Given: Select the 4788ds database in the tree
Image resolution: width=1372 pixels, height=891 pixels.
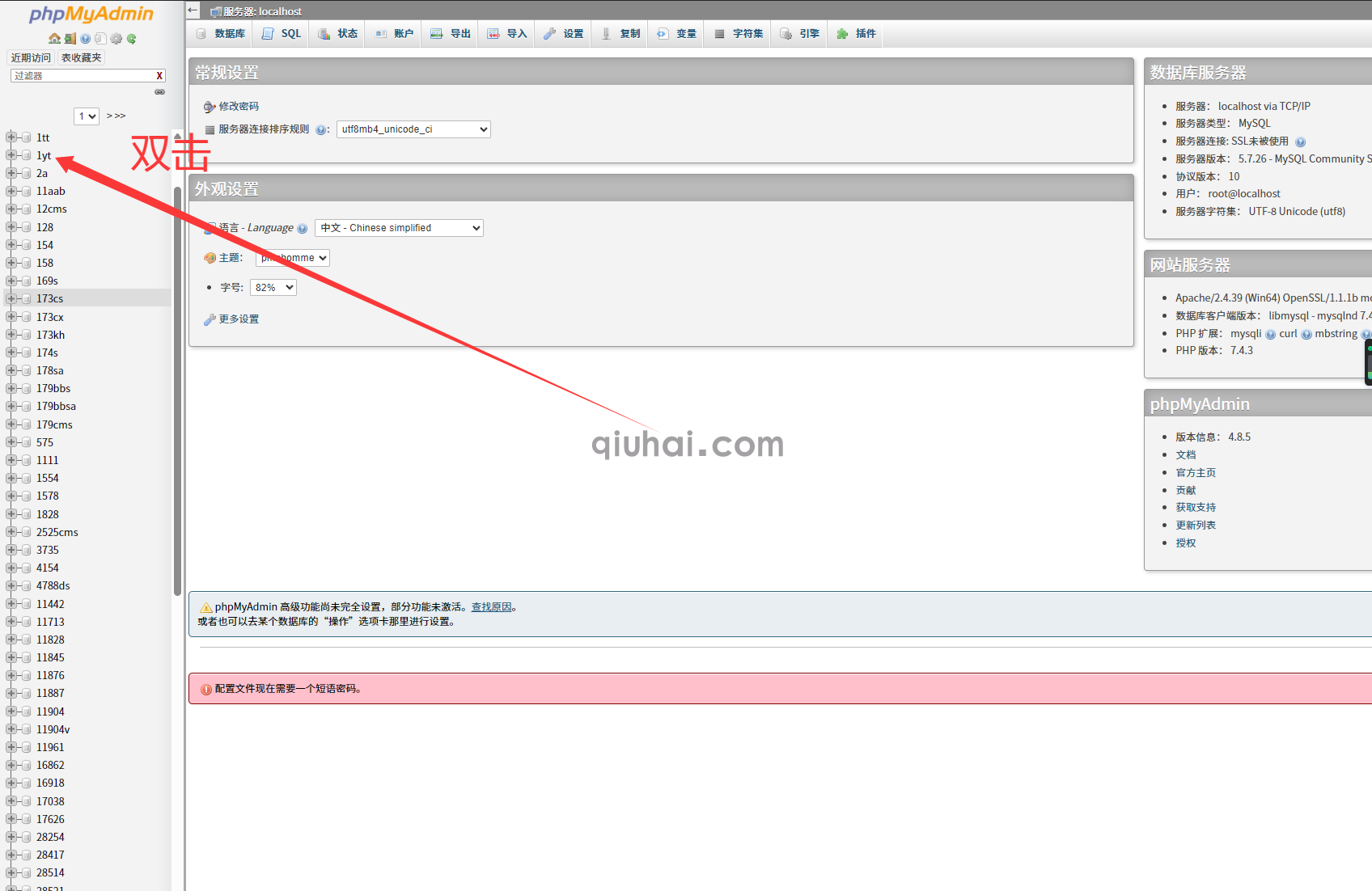Looking at the screenshot, I should pyautogui.click(x=53, y=585).
